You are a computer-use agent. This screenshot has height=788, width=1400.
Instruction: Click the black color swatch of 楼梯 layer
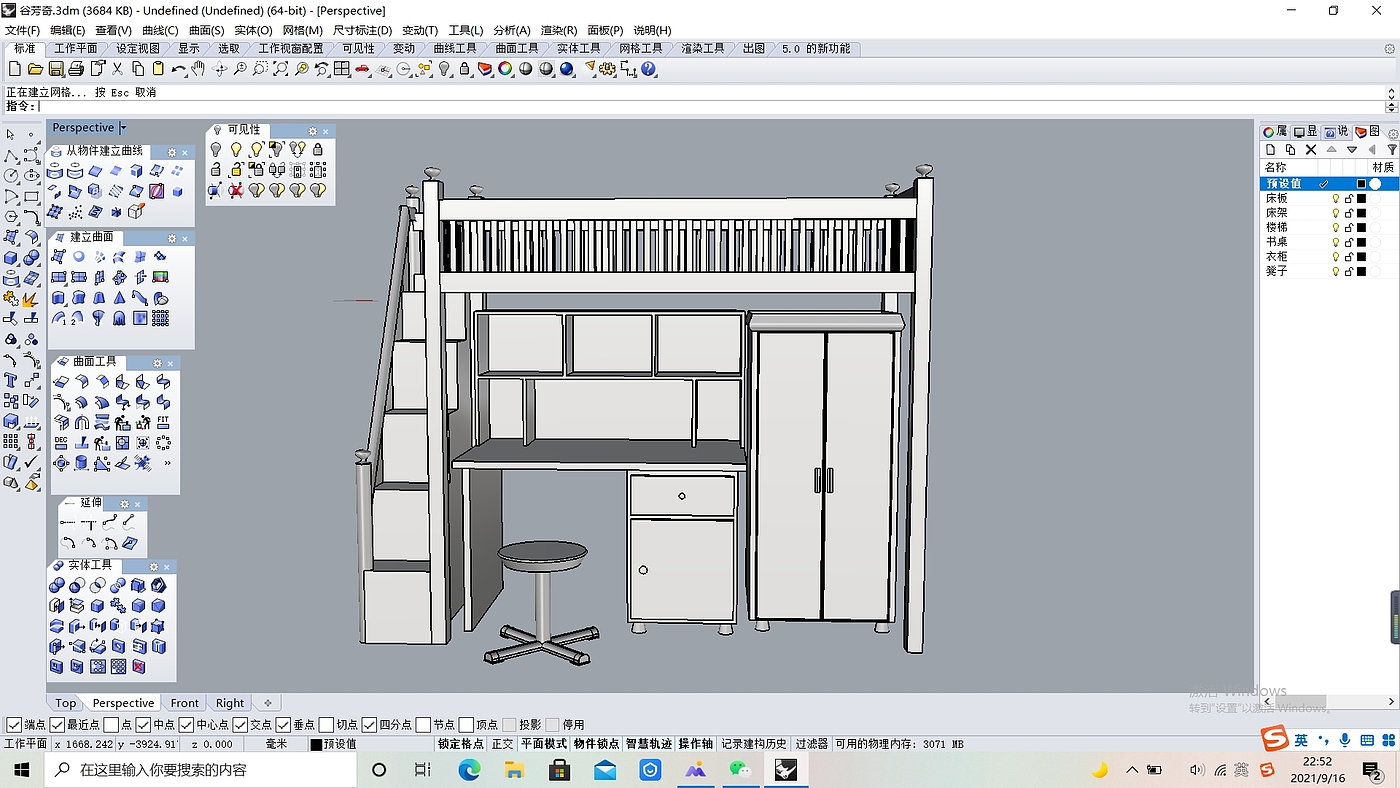1361,228
